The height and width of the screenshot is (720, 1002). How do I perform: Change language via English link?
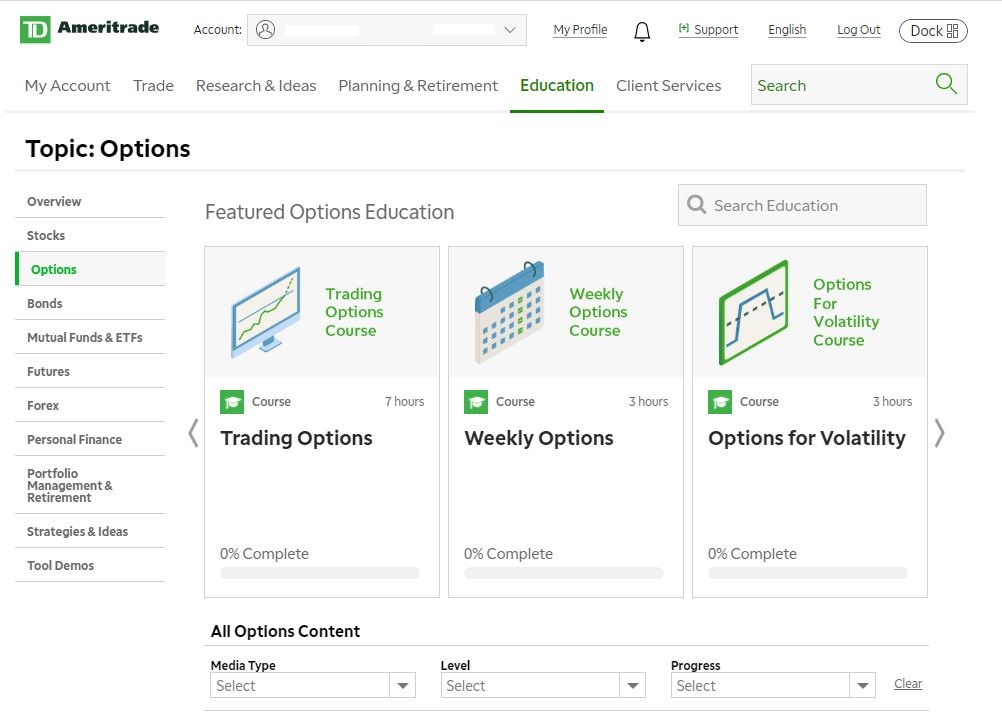787,29
